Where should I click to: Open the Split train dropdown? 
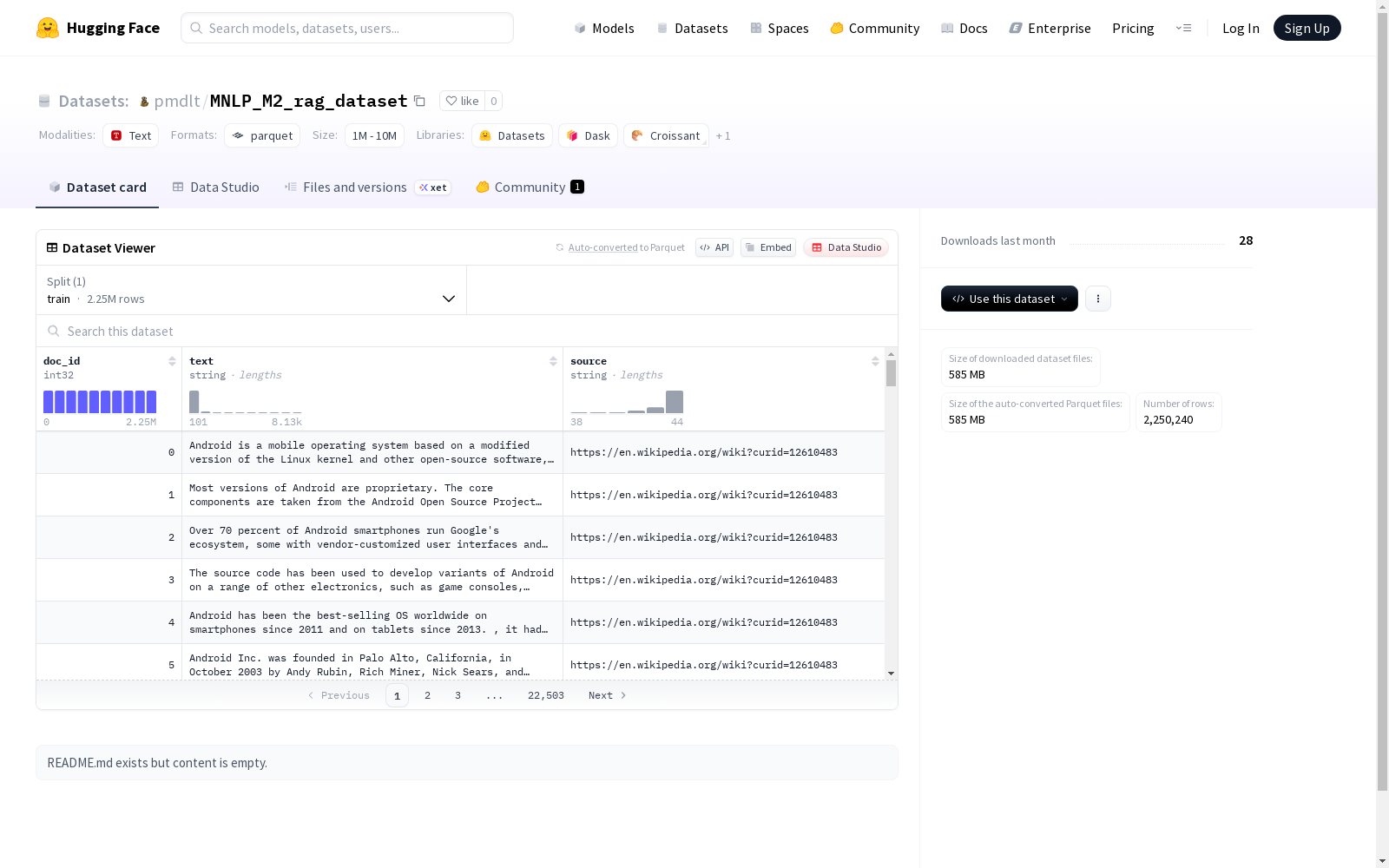point(252,290)
